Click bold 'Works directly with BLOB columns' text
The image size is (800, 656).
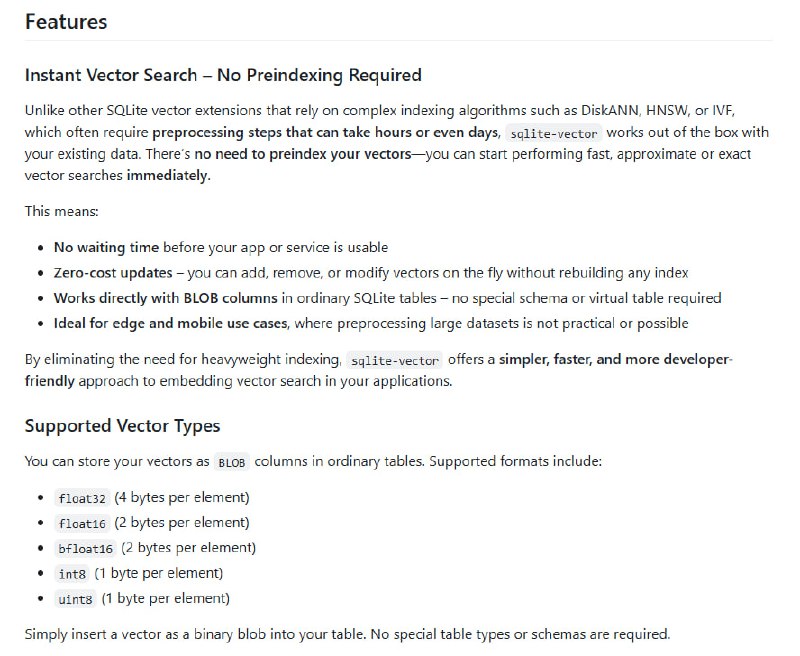[x=165, y=298]
